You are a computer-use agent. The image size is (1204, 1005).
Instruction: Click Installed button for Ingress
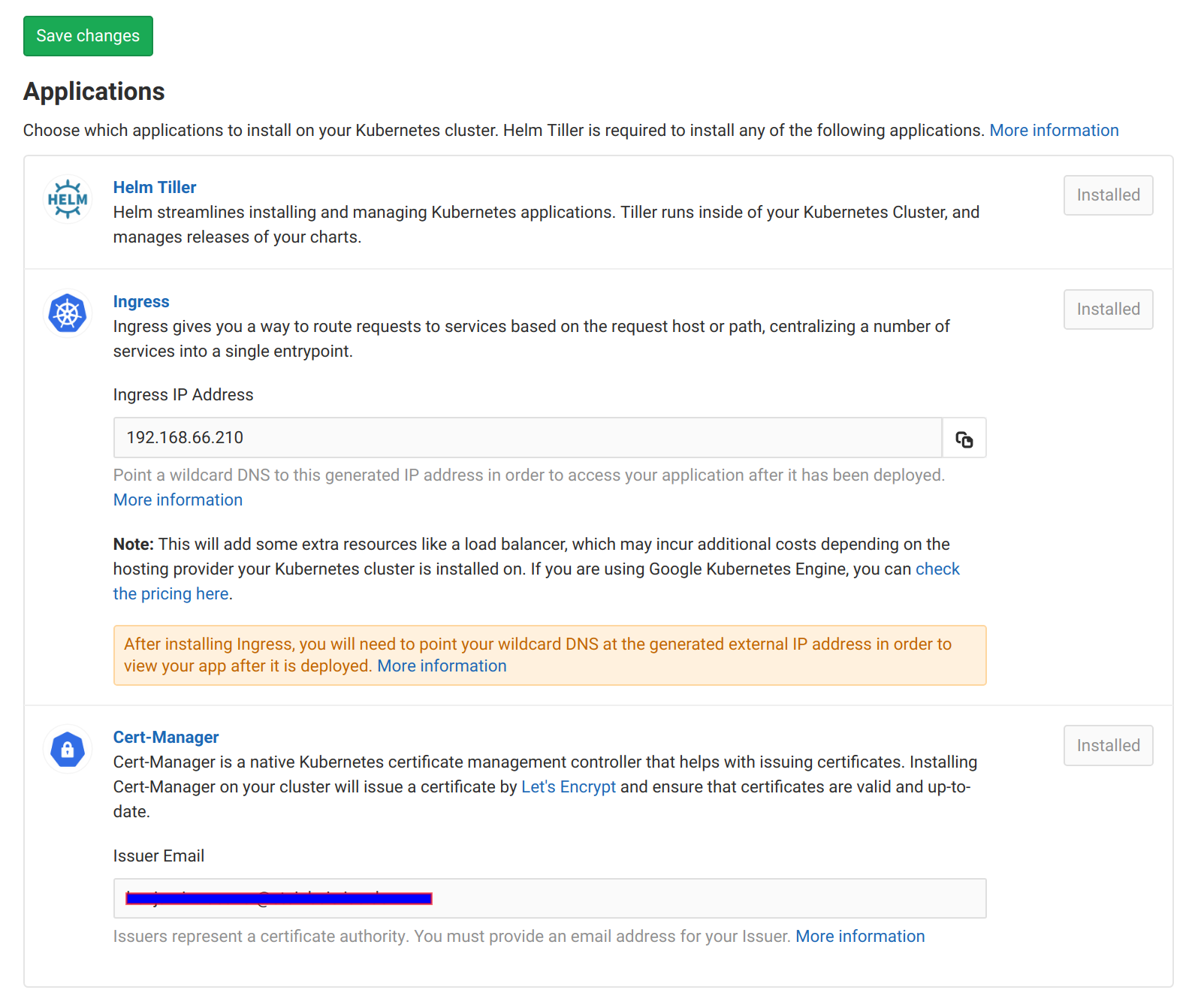point(1107,309)
